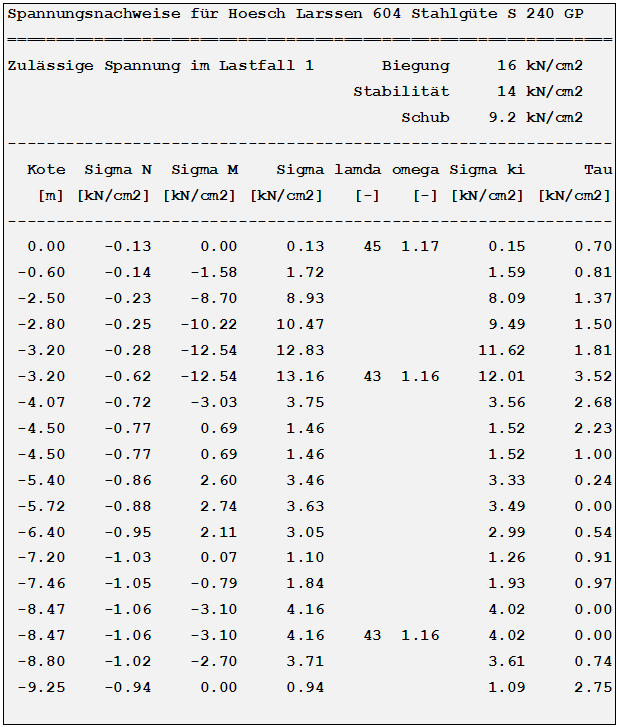This screenshot has width=617, height=727.
Task: Click Tau value 2.75
Action: coord(593,687)
